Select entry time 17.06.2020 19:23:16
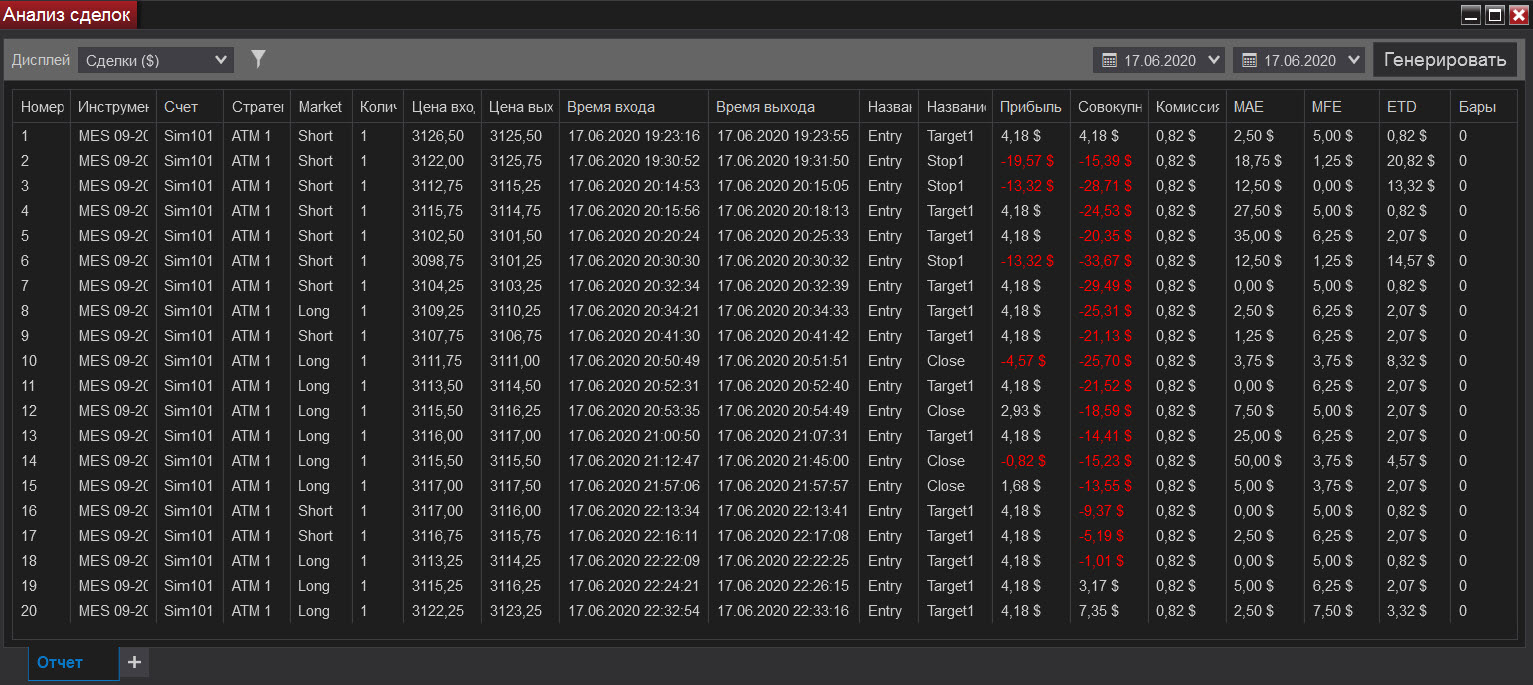Viewport: 1533px width, 685px height. click(633, 136)
